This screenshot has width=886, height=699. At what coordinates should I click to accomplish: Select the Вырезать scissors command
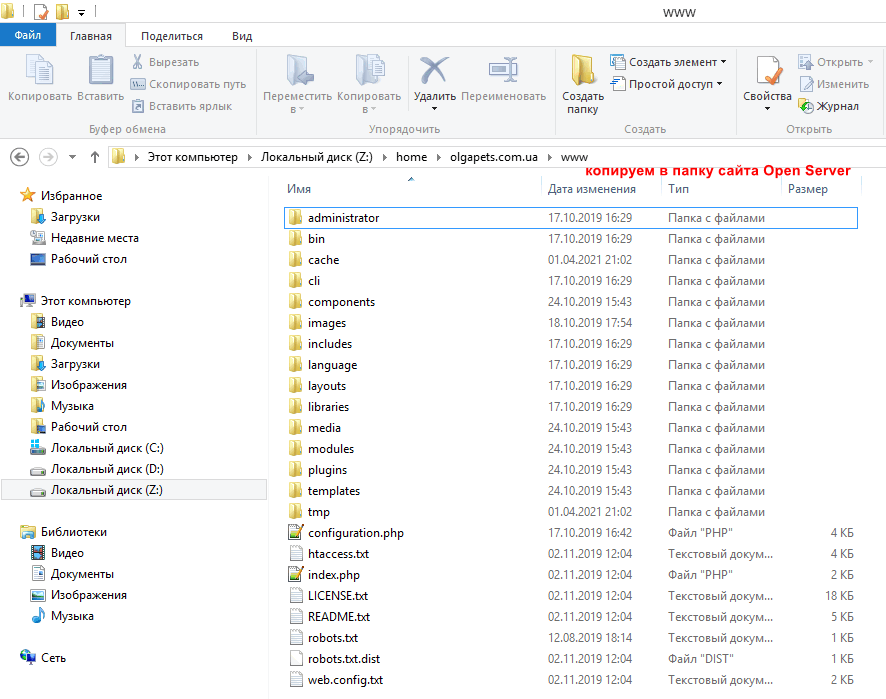click(x=165, y=62)
